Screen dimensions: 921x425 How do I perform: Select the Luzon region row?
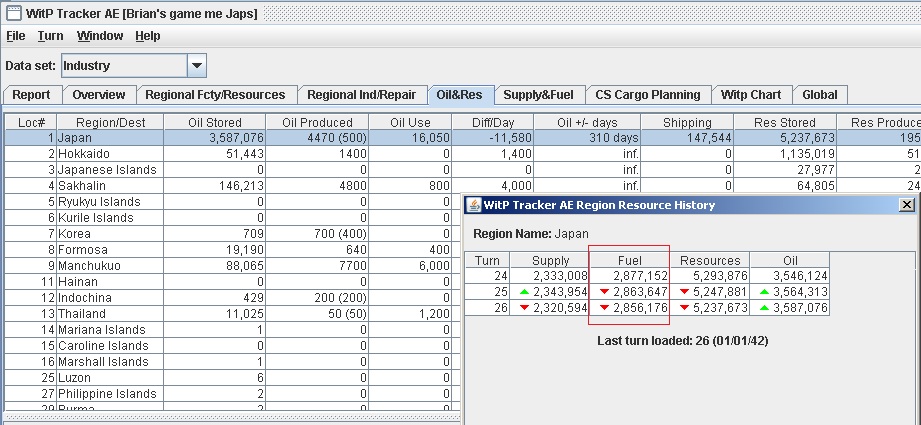pyautogui.click(x=233, y=377)
